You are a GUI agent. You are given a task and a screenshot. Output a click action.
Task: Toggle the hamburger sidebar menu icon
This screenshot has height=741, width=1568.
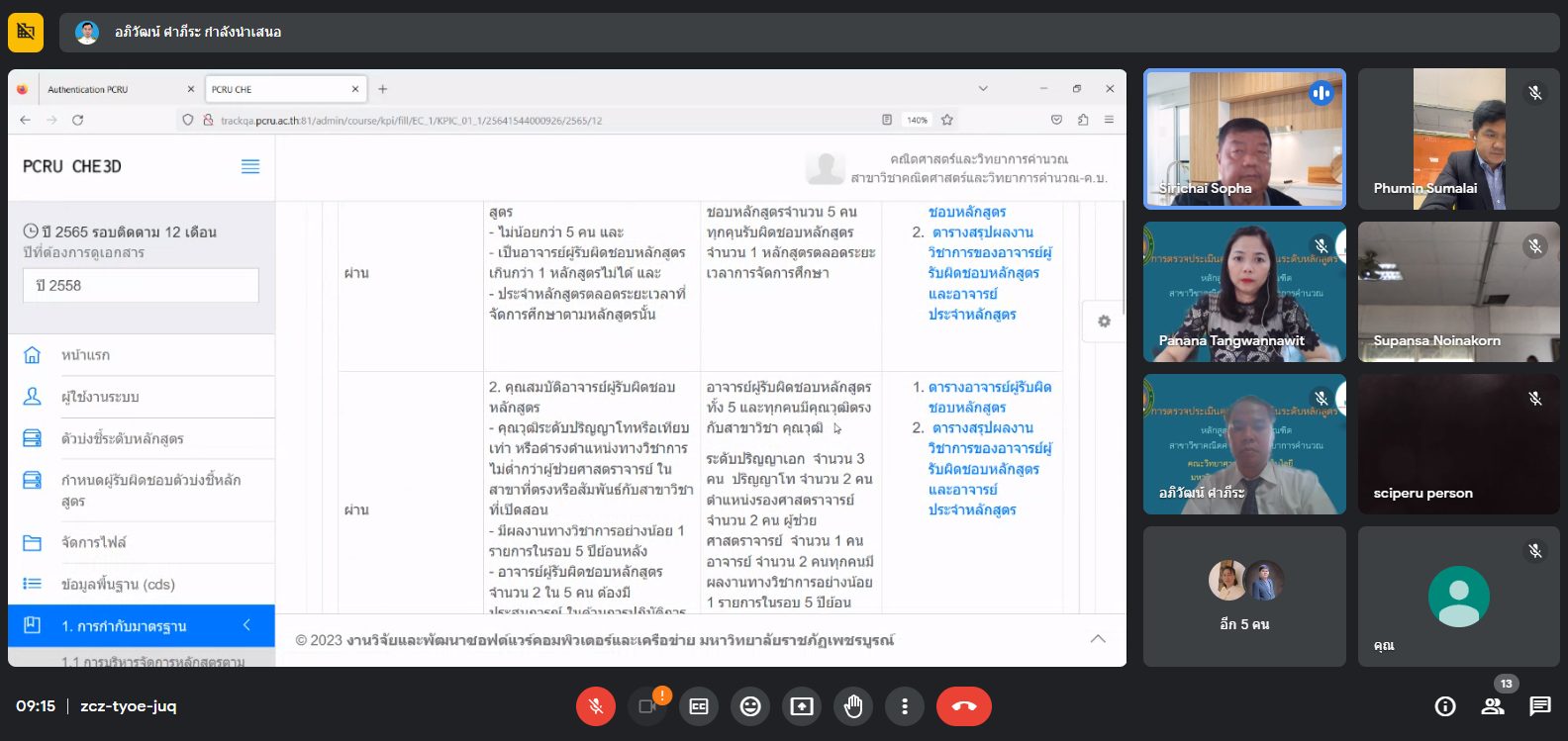pos(250,166)
